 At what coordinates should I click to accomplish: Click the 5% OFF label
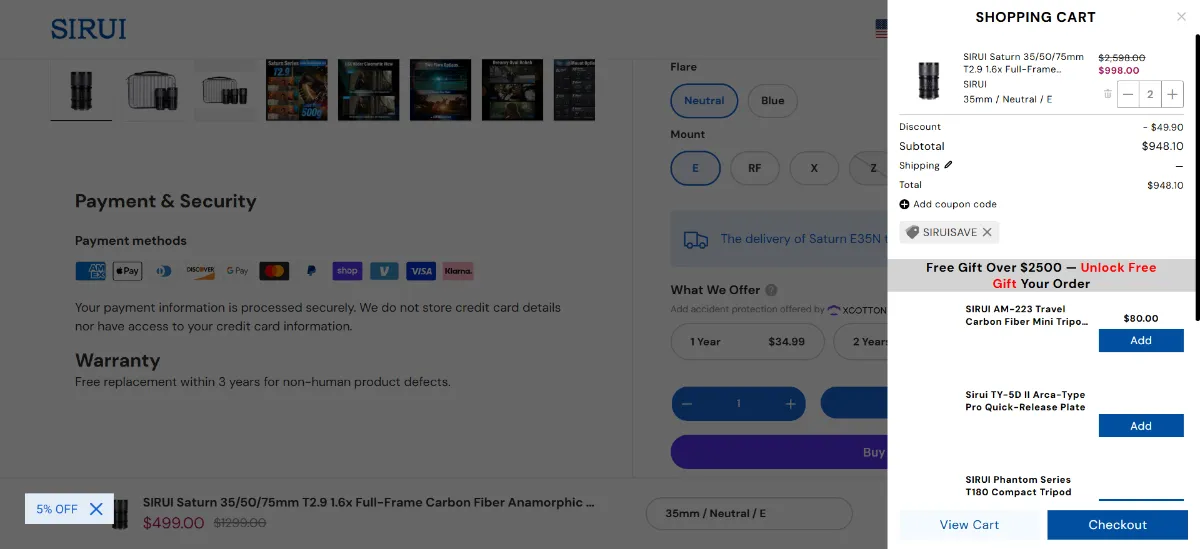57,509
